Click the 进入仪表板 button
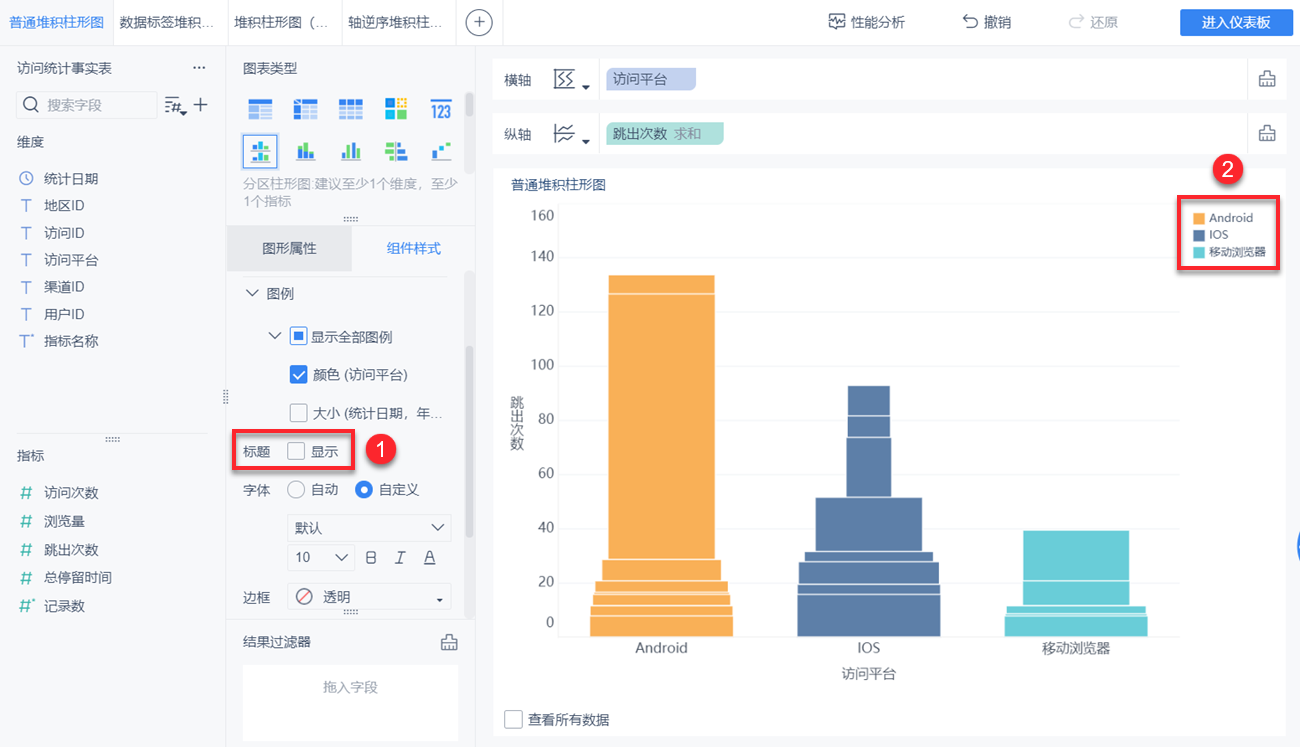Viewport: 1300px width, 747px height. click(x=1236, y=22)
